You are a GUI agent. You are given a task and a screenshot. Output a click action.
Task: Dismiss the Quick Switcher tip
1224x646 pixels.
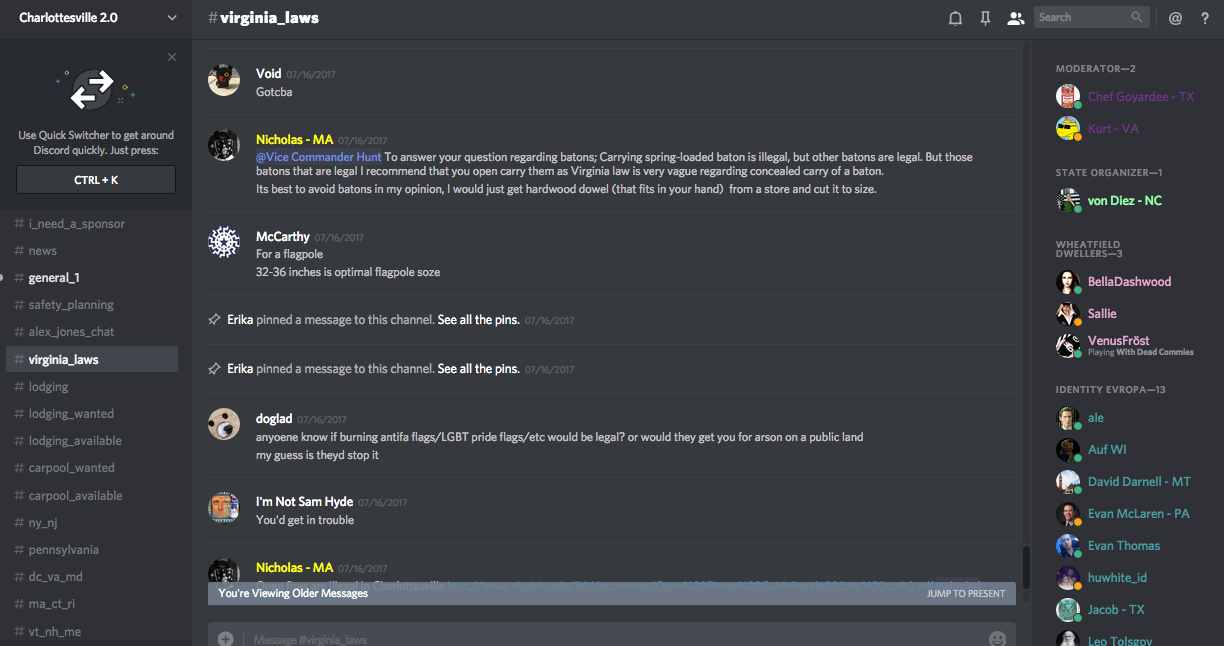click(172, 57)
